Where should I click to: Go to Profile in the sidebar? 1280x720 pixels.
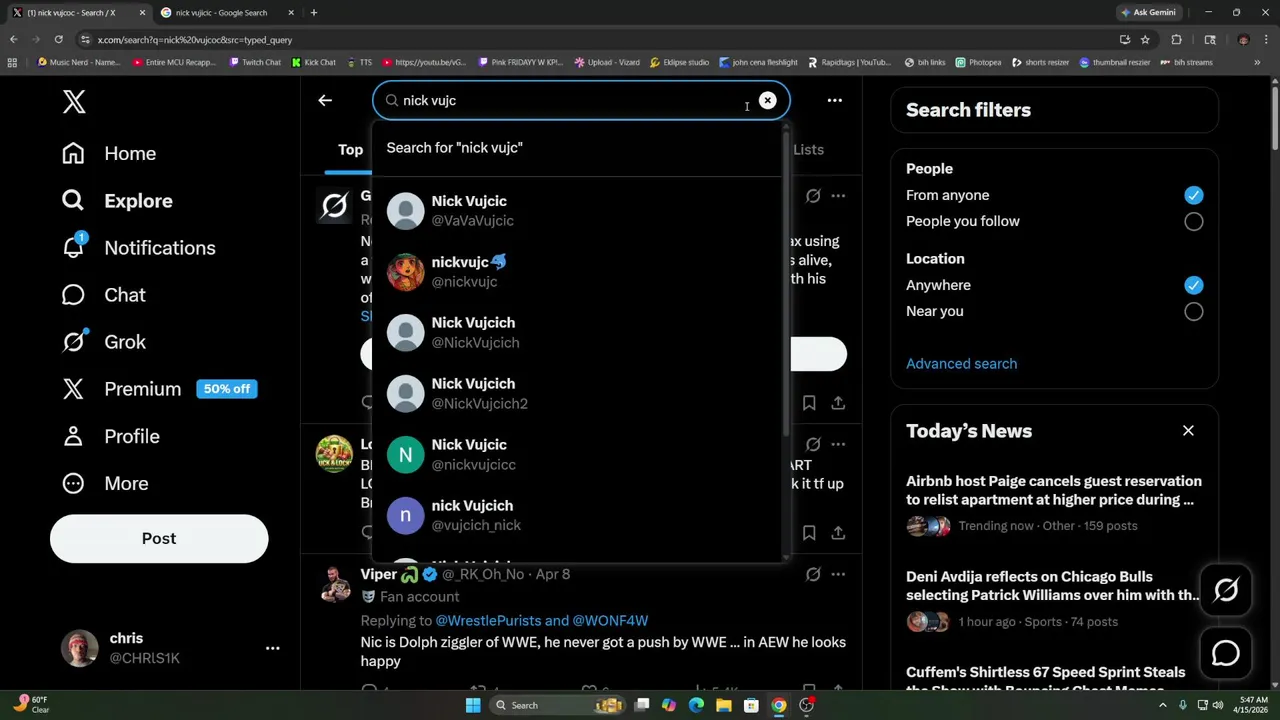110,436
